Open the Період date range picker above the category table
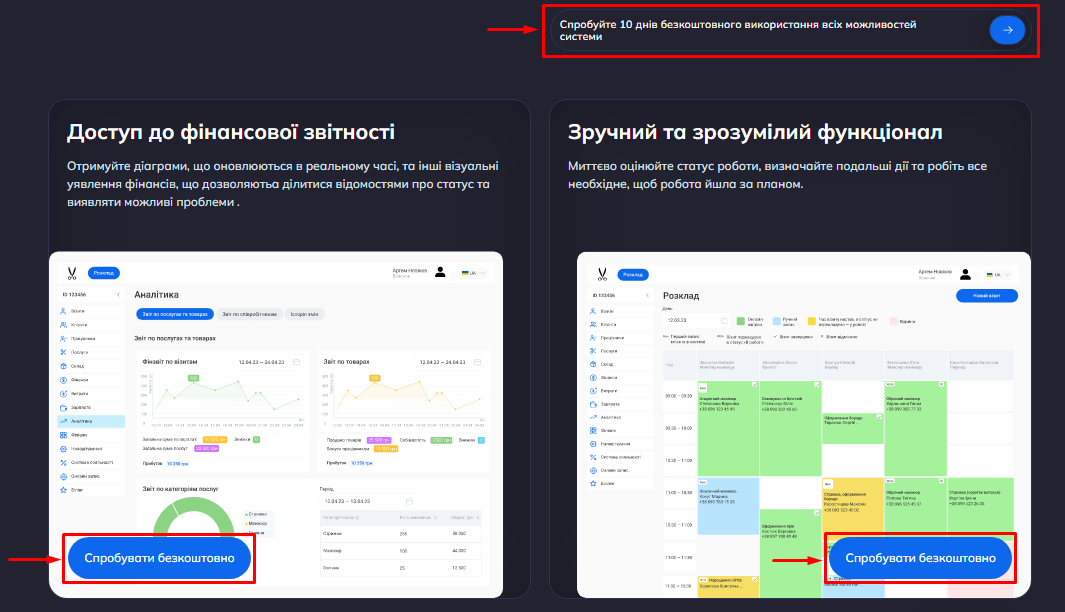 click(x=367, y=500)
